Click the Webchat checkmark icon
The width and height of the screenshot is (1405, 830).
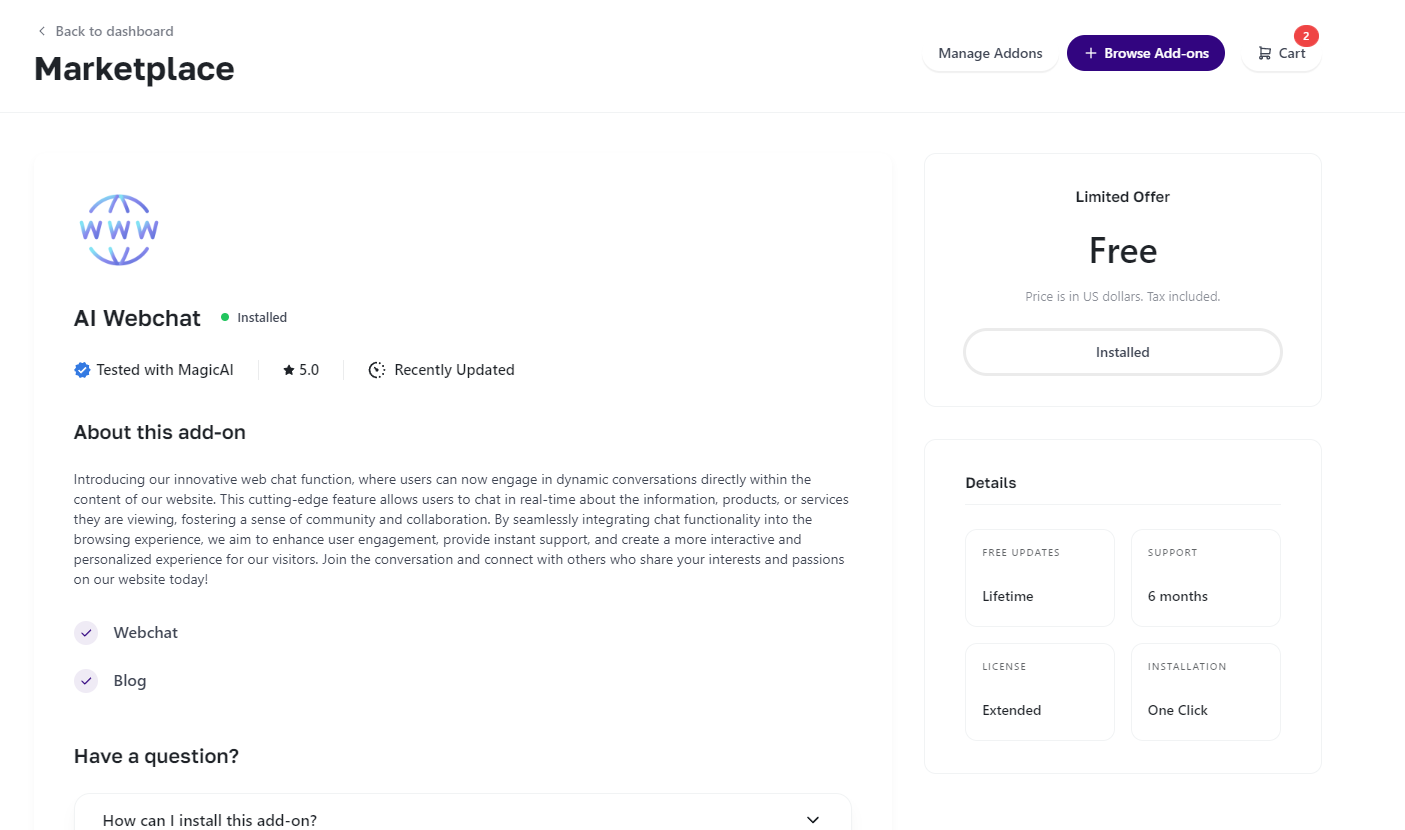[86, 633]
